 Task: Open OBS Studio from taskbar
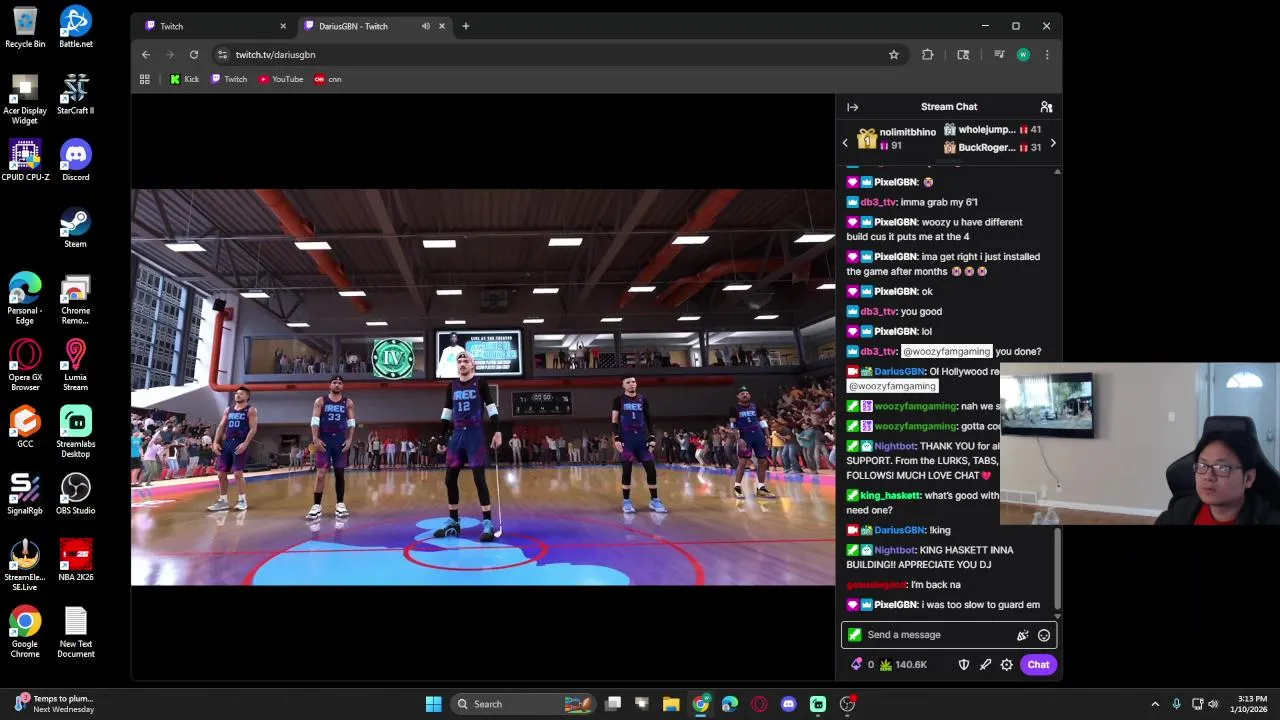[847, 704]
